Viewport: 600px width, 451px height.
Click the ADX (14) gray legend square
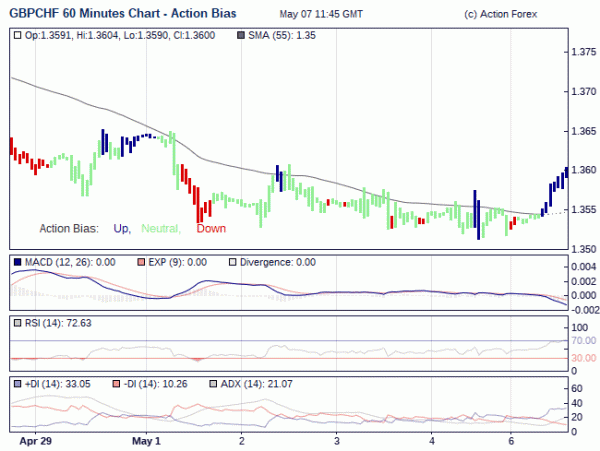213,384
